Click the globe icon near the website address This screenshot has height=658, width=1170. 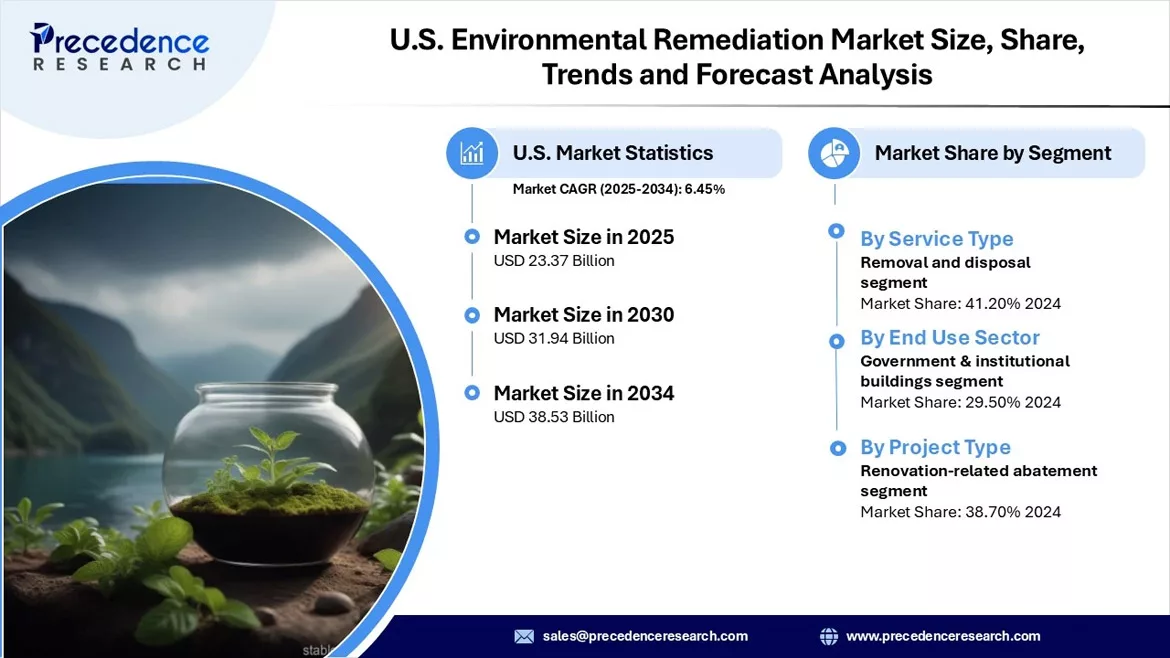tap(829, 635)
